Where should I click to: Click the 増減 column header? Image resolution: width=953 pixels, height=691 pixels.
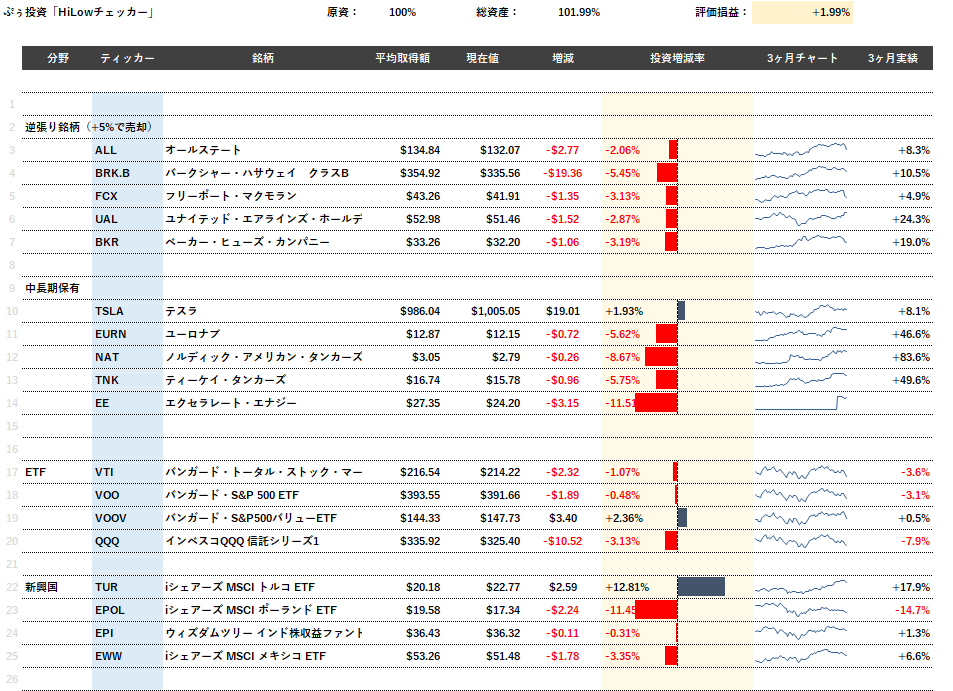click(x=563, y=58)
